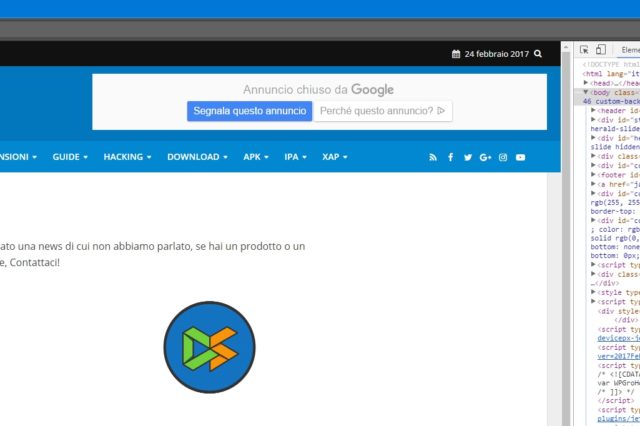Click the 24 febbraio 2017 date text
This screenshot has width=640, height=426.
tap(497, 54)
